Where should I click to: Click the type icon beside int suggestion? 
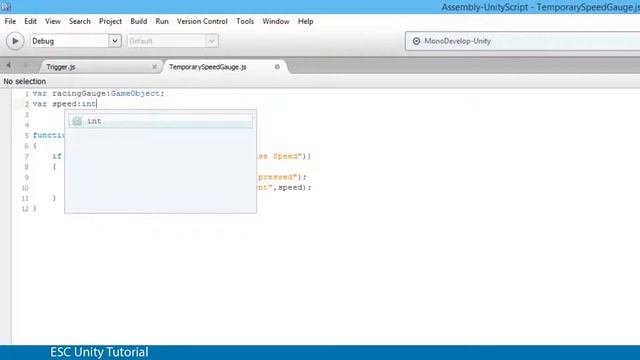[x=77, y=121]
